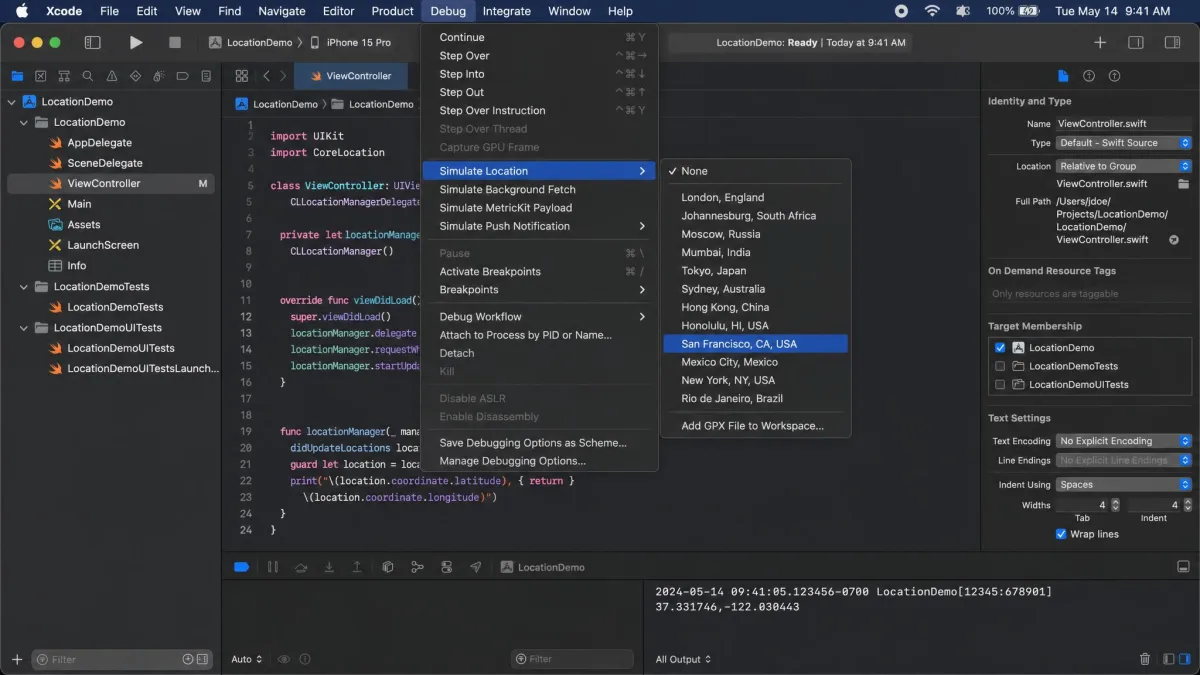Image resolution: width=1200 pixels, height=675 pixels.
Task: Click the library plus button in toolbar
Action: (x=1100, y=42)
